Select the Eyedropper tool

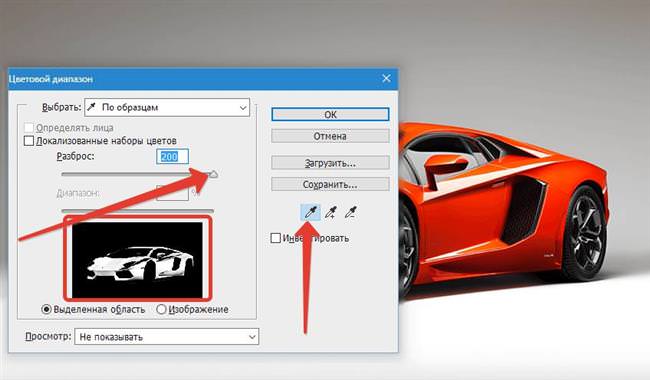310,213
